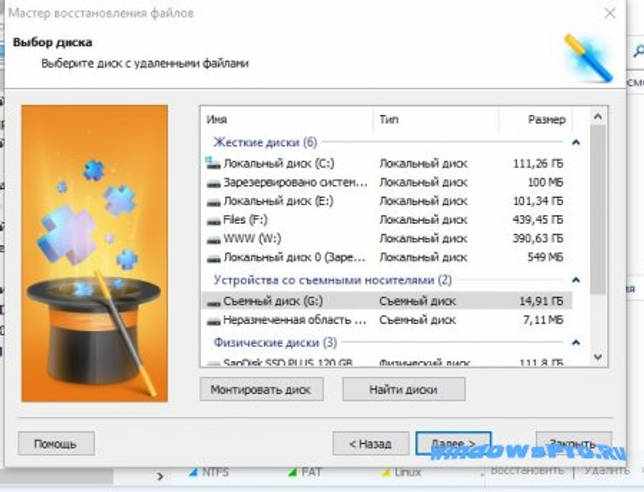Click the FAT legend in the background window

[304, 472]
